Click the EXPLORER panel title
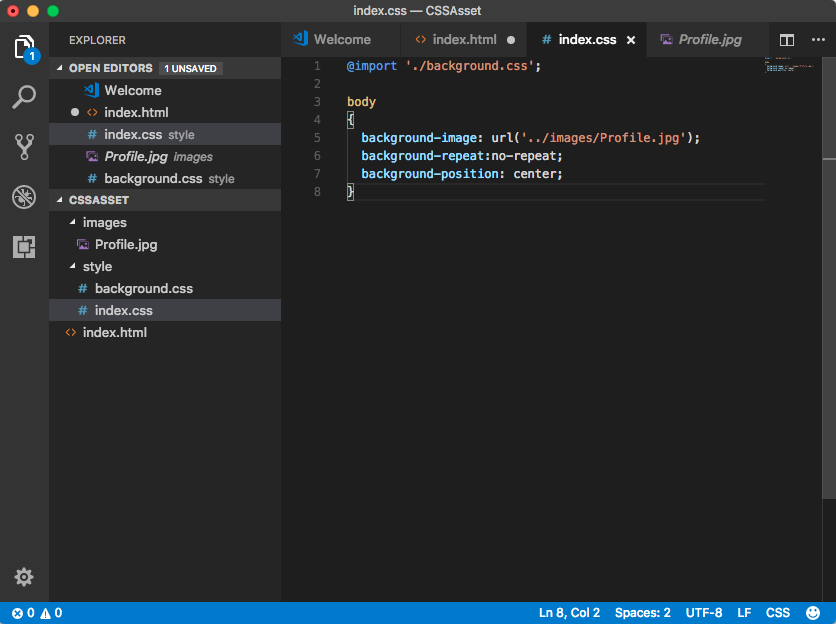Screen dimensions: 836x624 97,40
